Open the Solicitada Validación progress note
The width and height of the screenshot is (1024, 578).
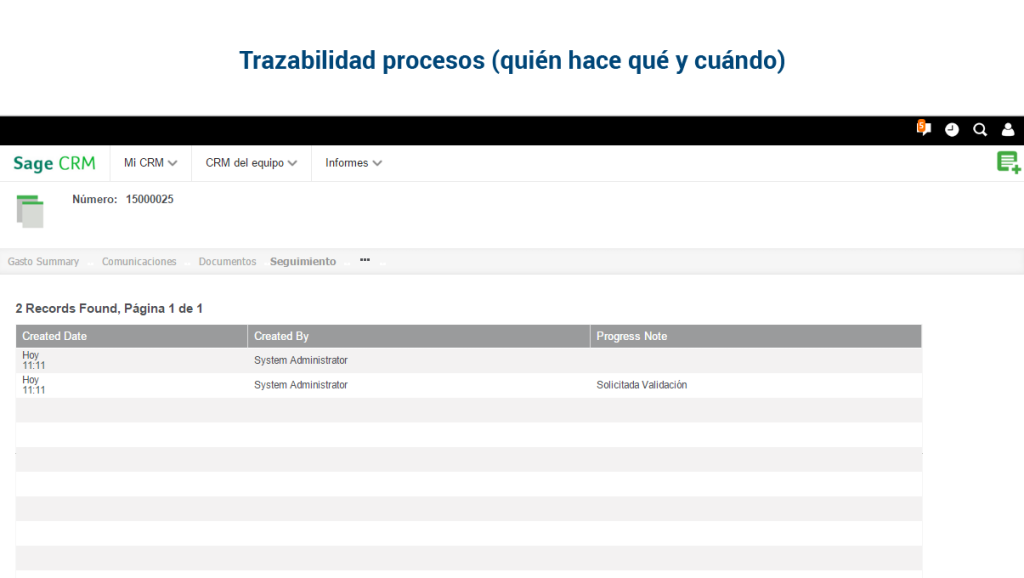coord(641,384)
